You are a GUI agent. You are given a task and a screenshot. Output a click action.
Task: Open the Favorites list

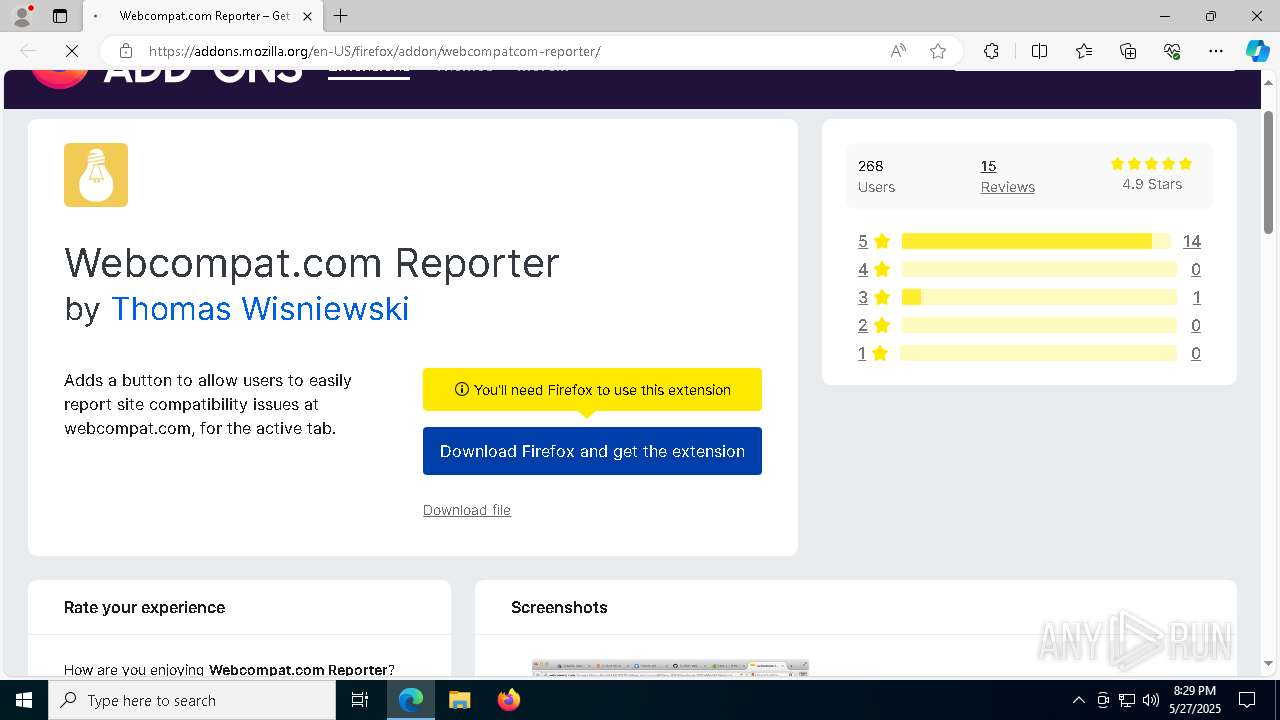tap(1084, 51)
